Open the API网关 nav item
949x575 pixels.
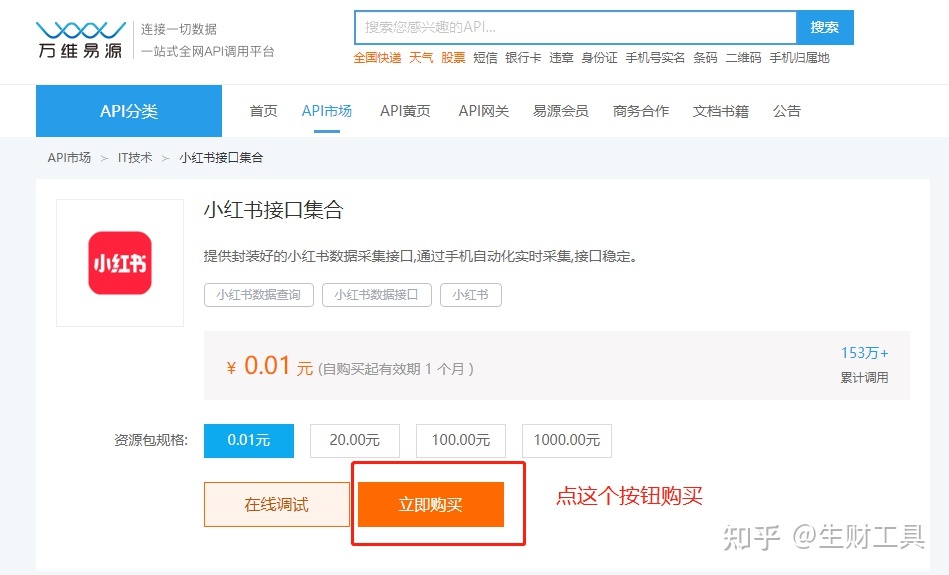[484, 111]
